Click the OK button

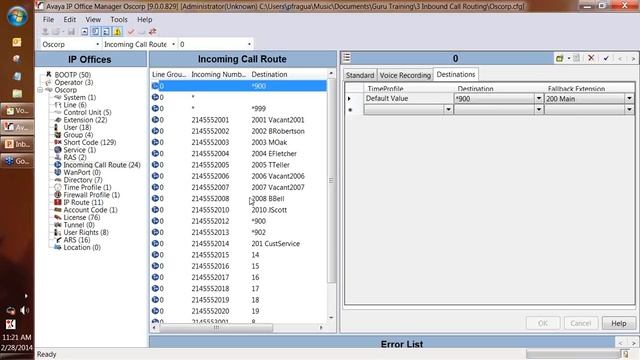click(x=542, y=323)
